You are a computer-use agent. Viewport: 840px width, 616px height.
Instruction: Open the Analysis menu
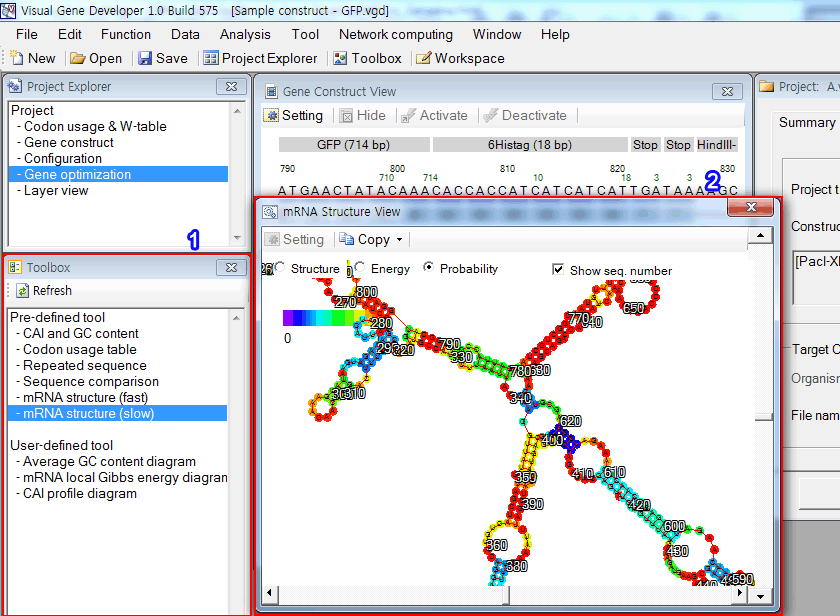point(245,34)
